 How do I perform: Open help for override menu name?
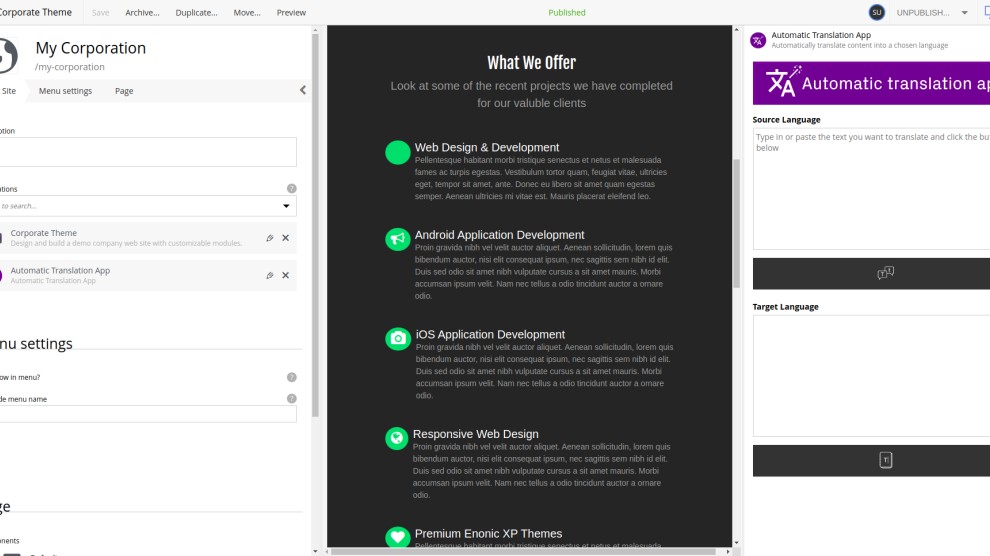coord(292,399)
